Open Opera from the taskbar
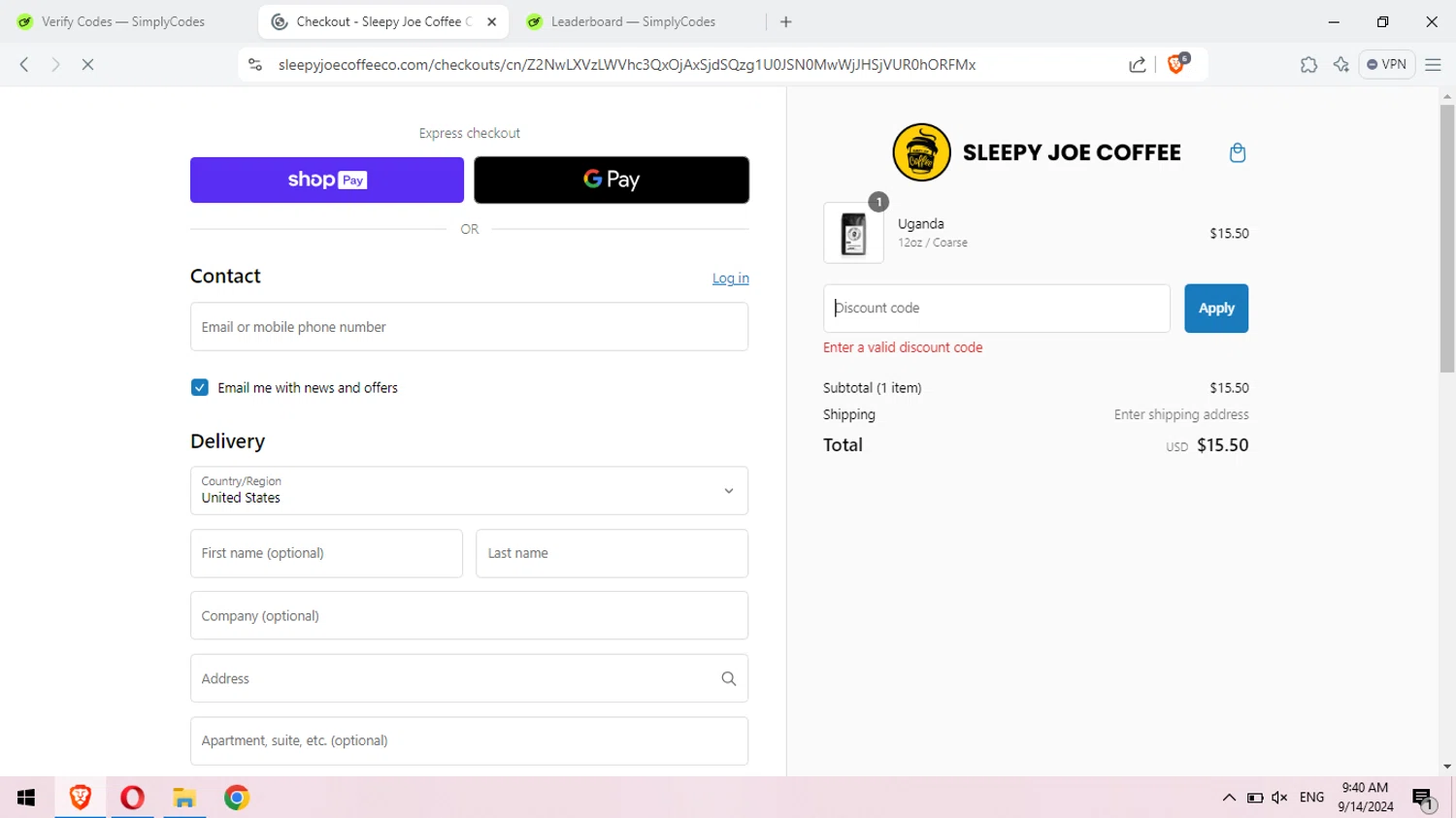Screen dimensions: 1456x818 click(132, 798)
